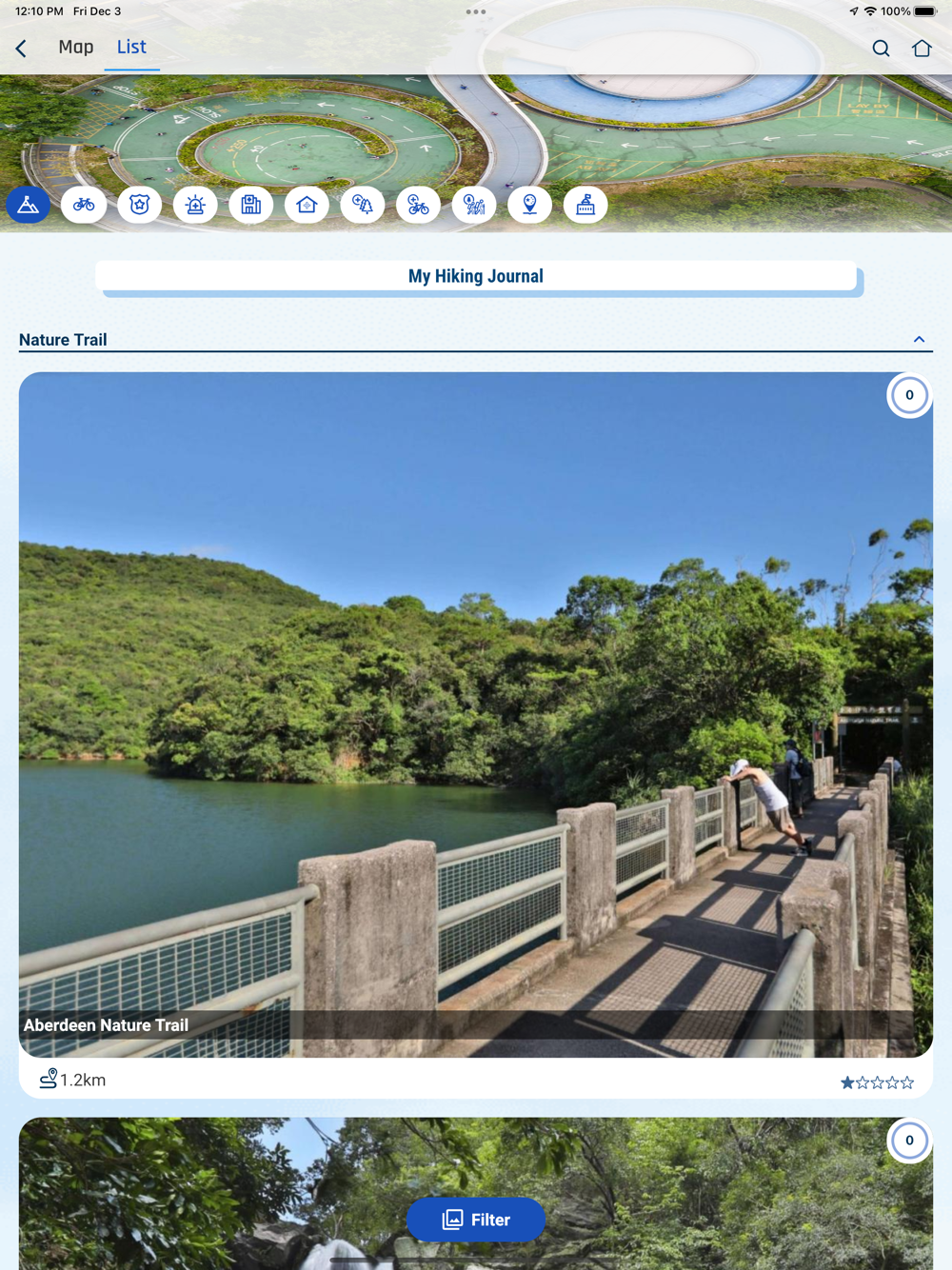Go to home via house icon
Screen dimensions: 952x1270
[x=922, y=48]
